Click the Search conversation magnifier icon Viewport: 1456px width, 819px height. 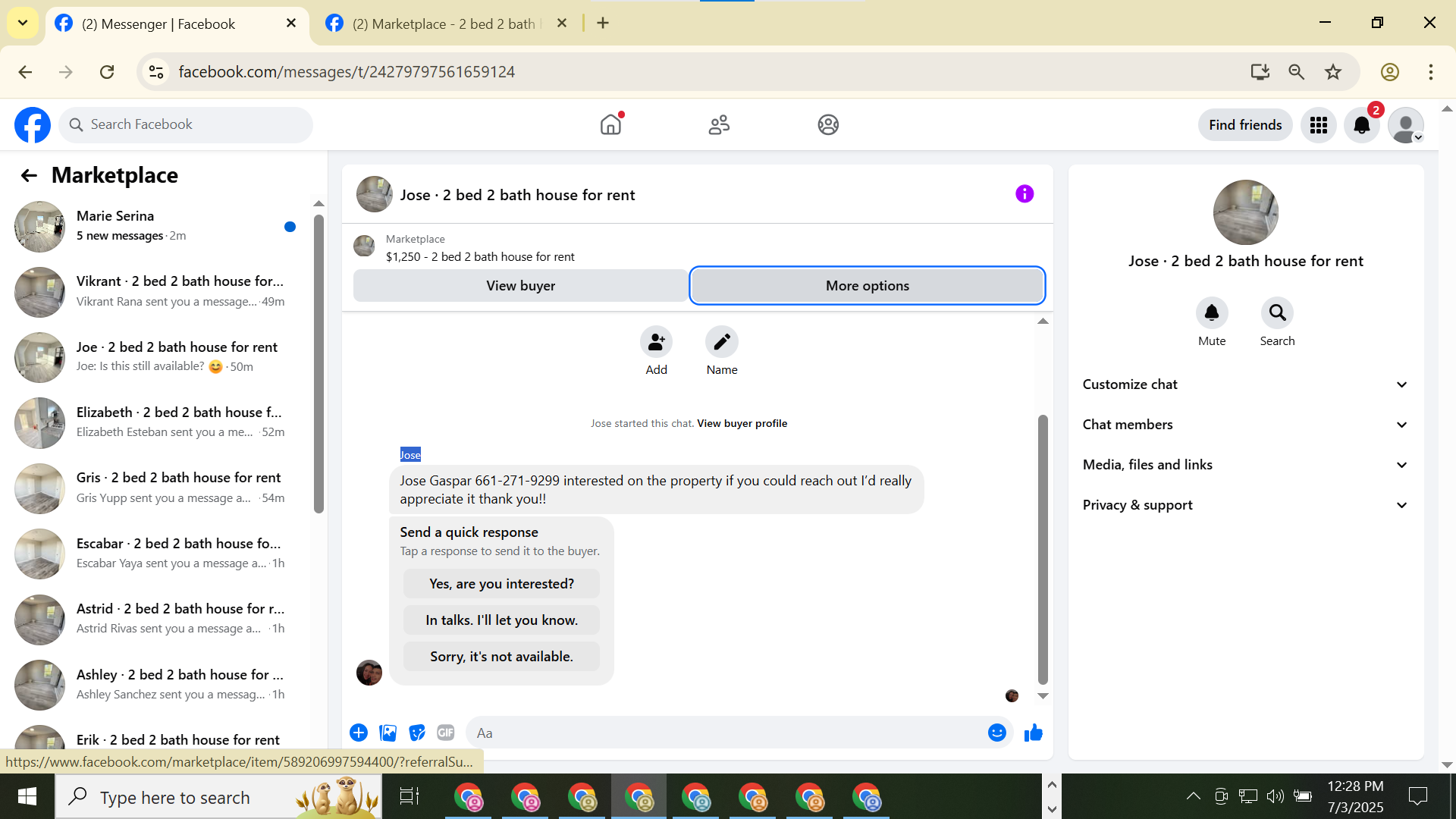tap(1277, 312)
